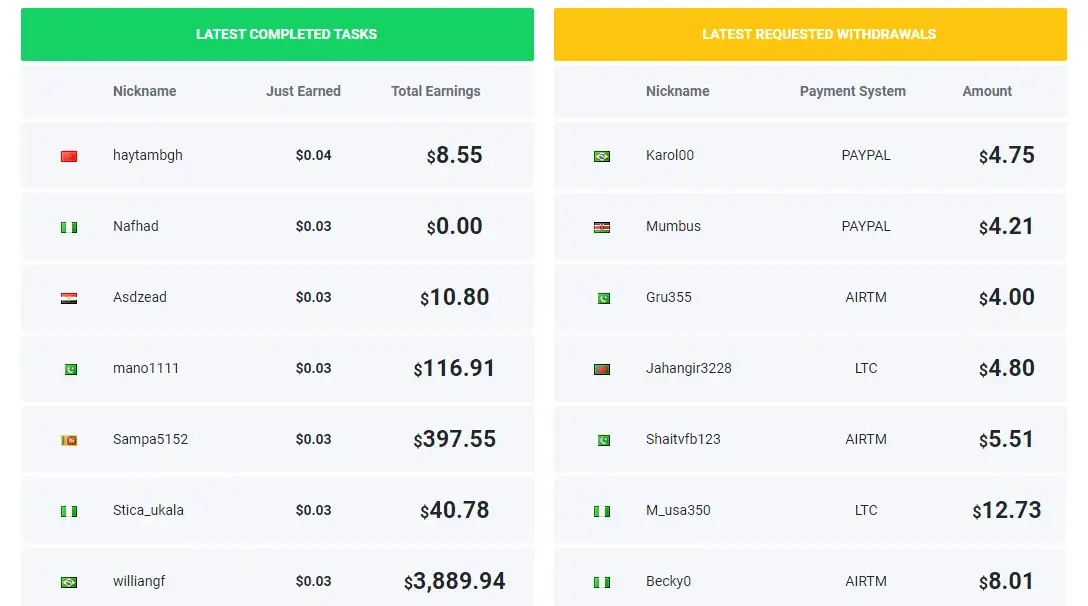Click the flag icon beside Becky0
This screenshot has height=606, width=1088.
(x=602, y=582)
